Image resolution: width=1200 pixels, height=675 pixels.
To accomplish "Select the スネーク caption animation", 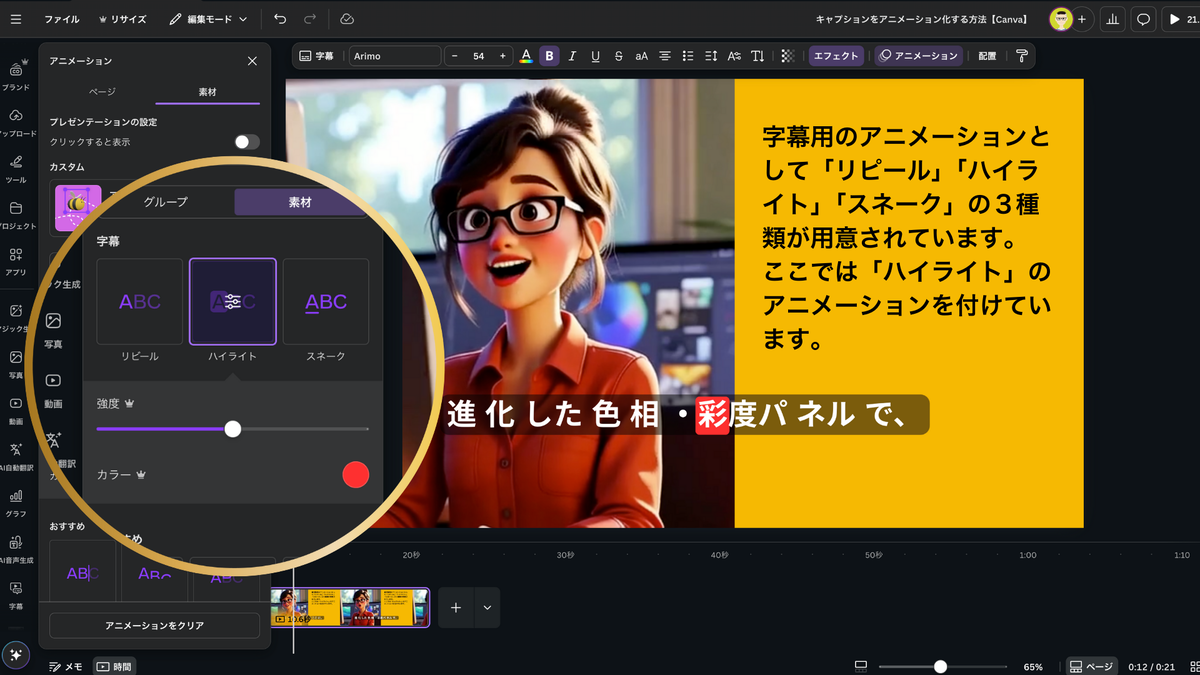I will (326, 302).
